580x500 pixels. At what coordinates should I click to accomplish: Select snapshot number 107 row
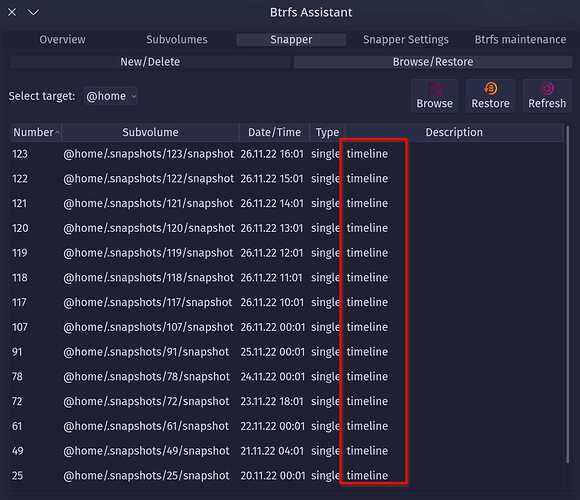point(287,327)
